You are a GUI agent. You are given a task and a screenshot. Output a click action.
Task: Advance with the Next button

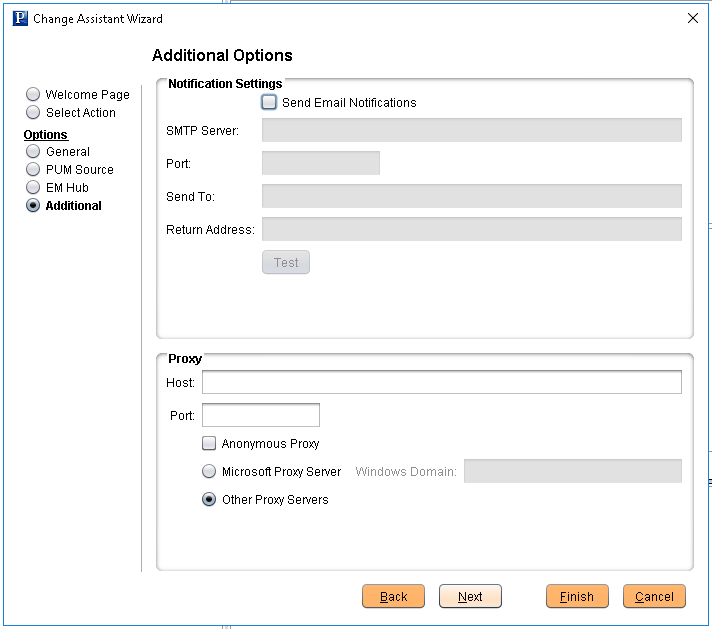click(x=470, y=596)
